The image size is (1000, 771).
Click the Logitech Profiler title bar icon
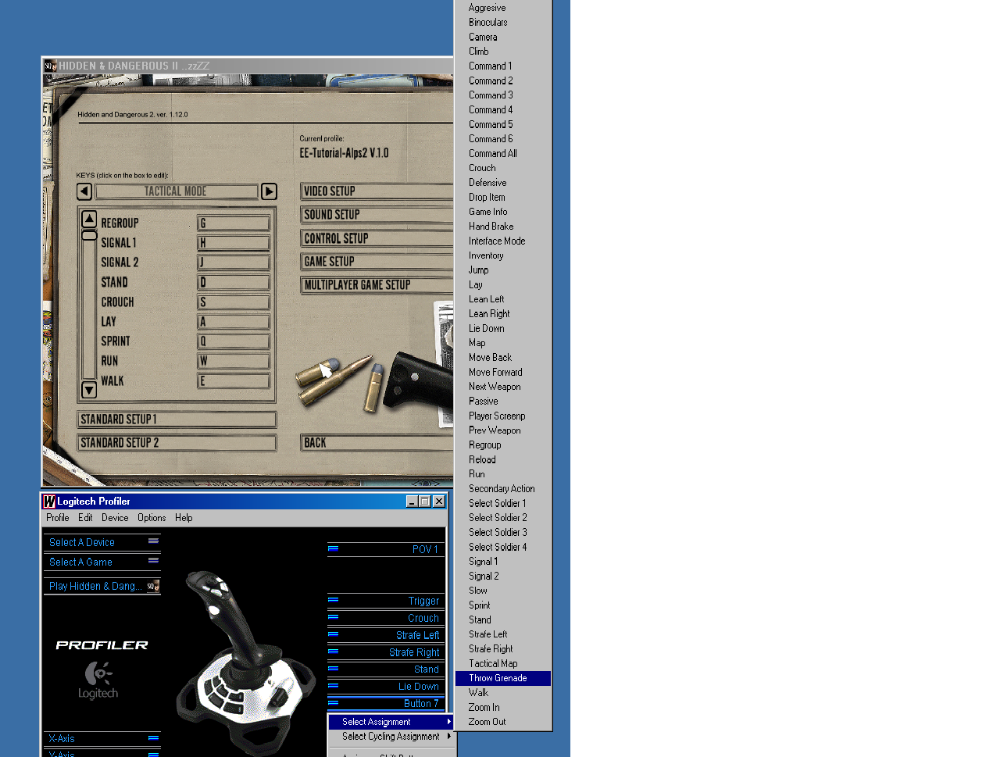pyautogui.click(x=49, y=501)
